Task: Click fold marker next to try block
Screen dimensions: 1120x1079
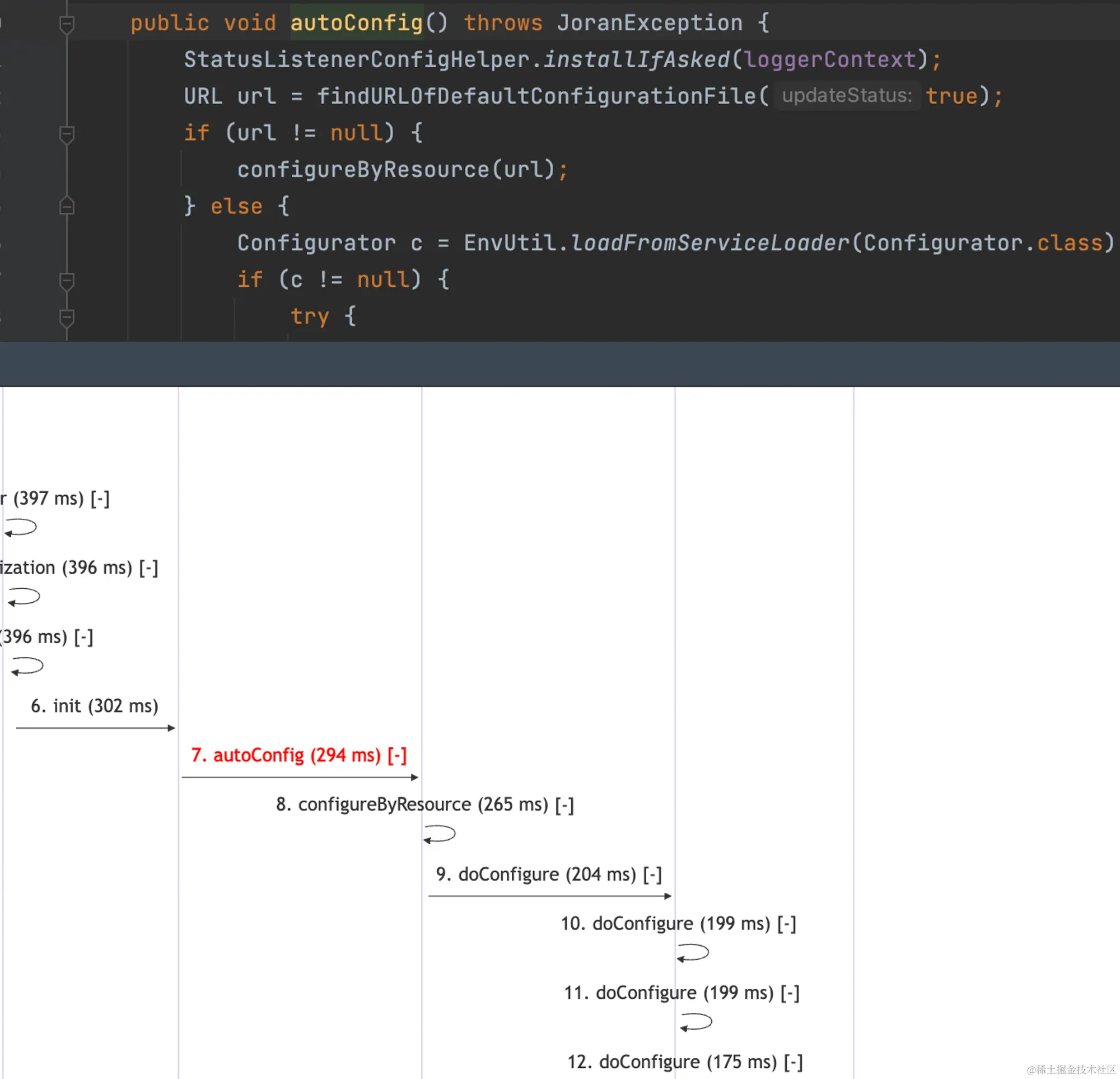Action: click(x=67, y=317)
